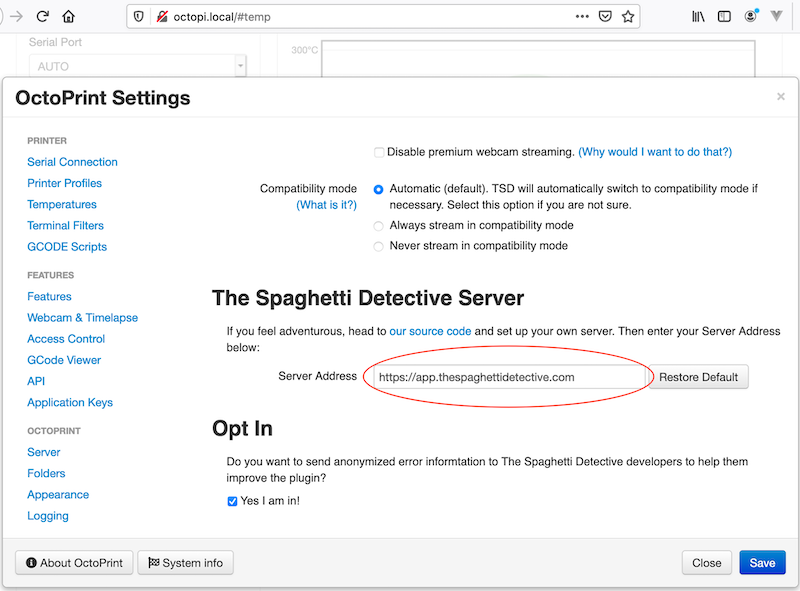
Task: Select Never stream in compatibility mode
Action: tap(379, 246)
